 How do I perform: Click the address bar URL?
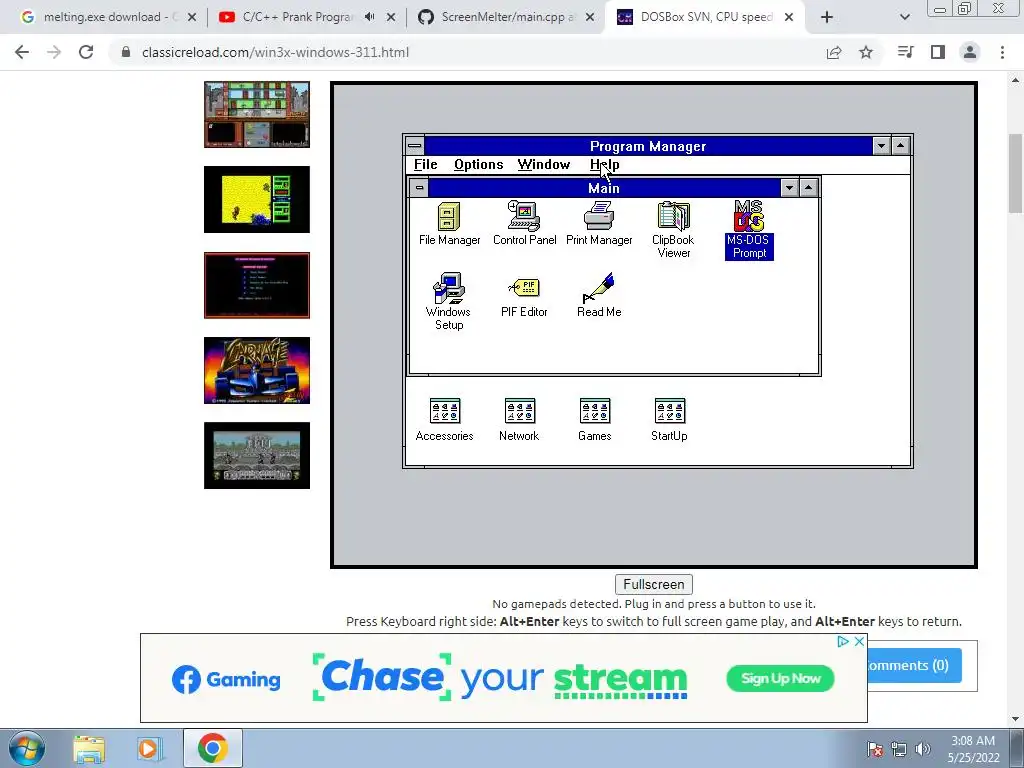pos(275,52)
